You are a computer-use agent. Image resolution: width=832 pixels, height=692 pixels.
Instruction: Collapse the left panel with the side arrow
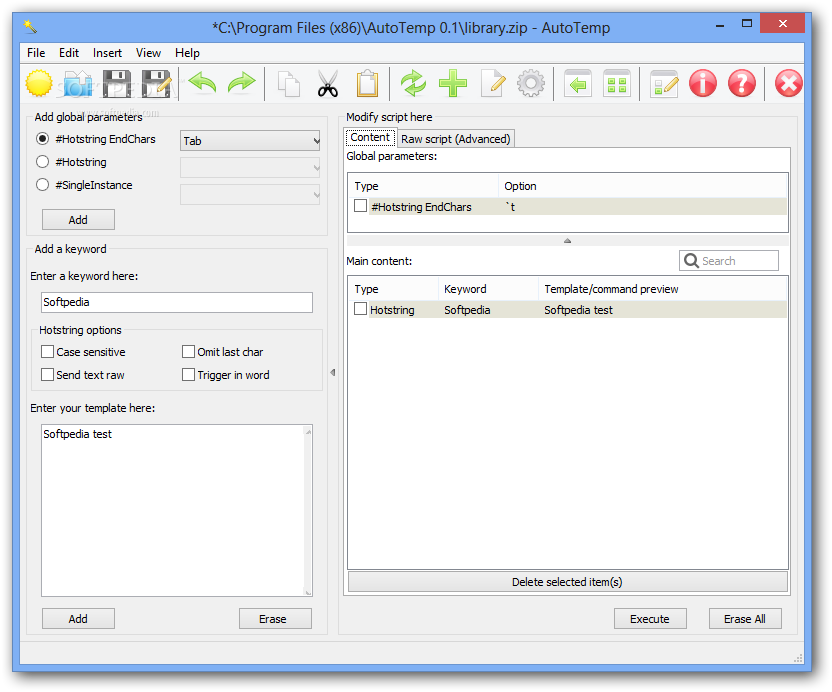tap(333, 372)
